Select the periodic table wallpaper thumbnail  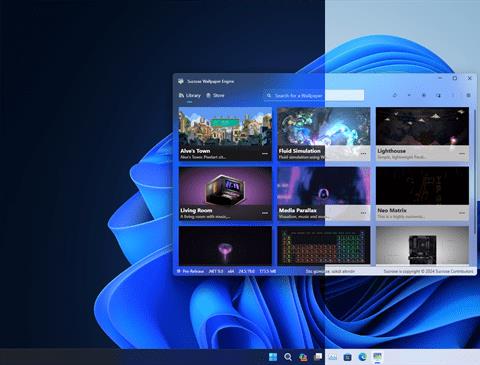click(324, 246)
